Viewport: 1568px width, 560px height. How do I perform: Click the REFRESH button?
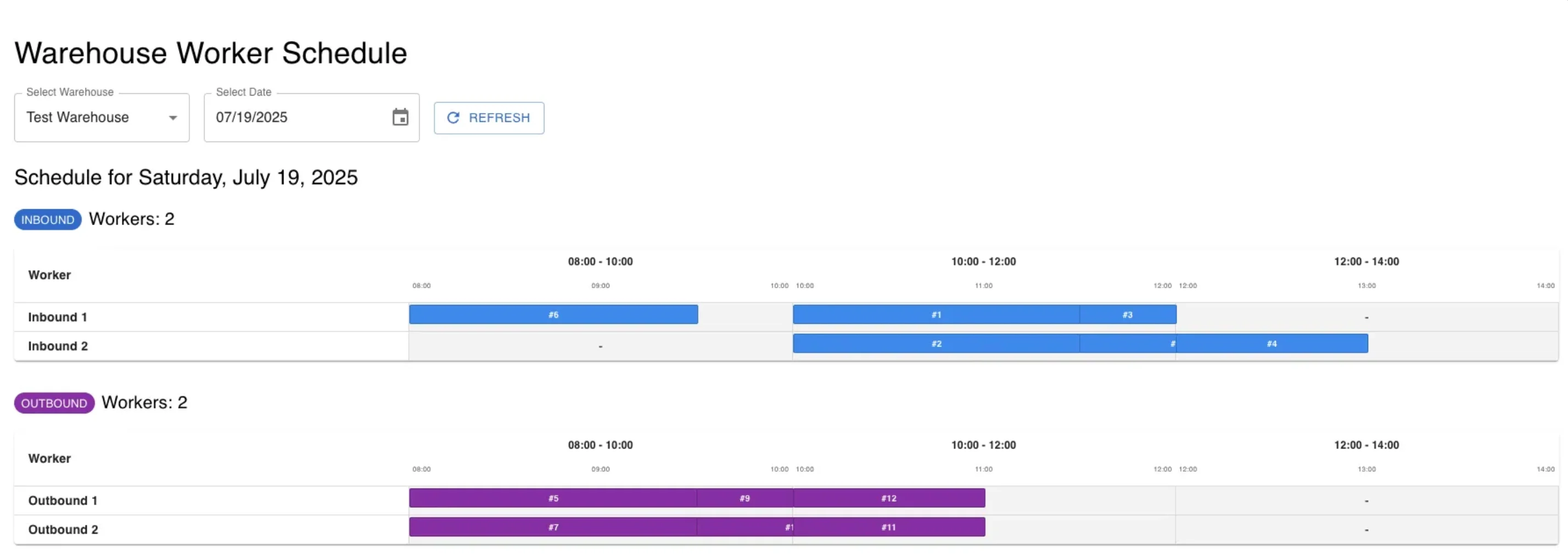pos(489,118)
